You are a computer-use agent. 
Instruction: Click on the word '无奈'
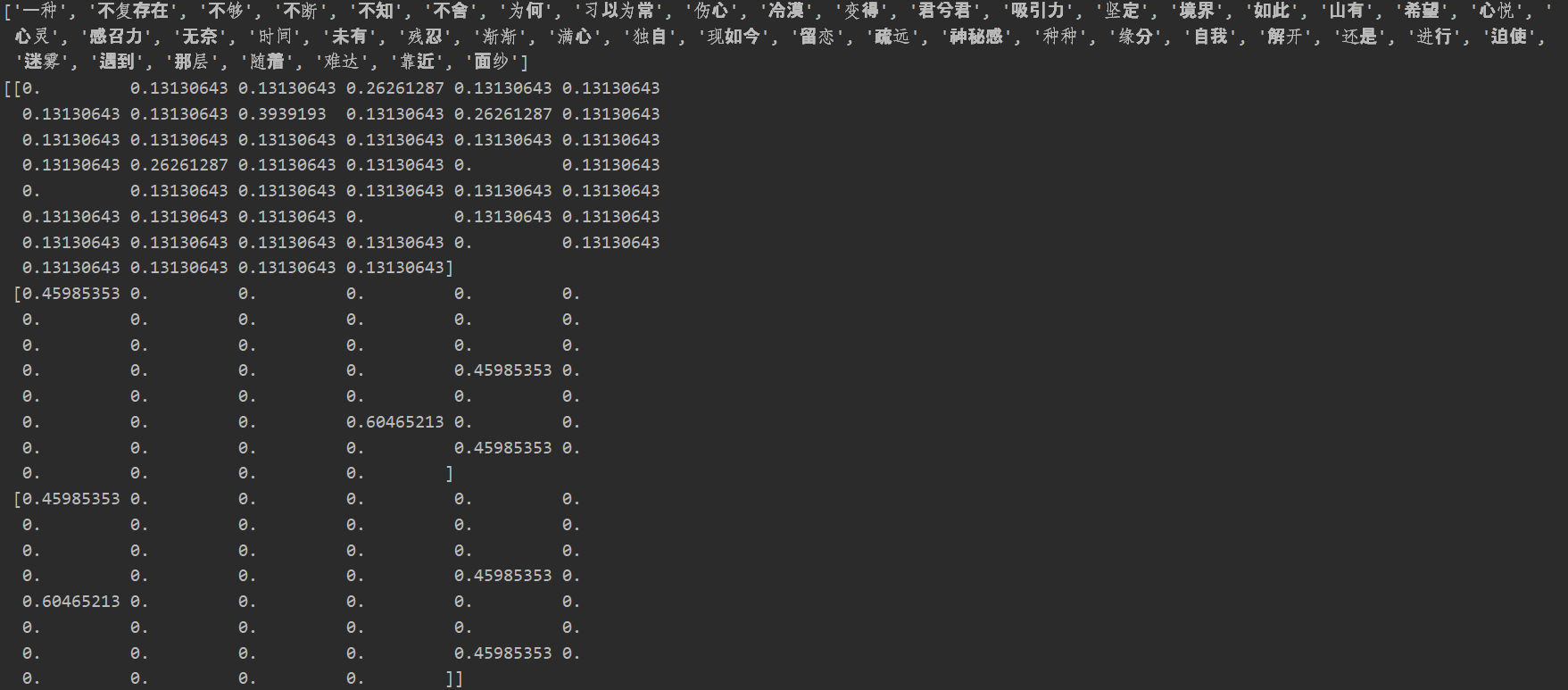click(x=199, y=37)
